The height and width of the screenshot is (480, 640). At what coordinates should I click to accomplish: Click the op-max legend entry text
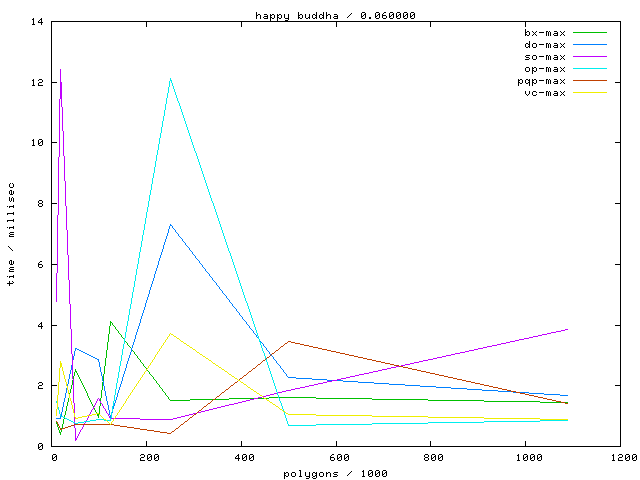(x=545, y=69)
